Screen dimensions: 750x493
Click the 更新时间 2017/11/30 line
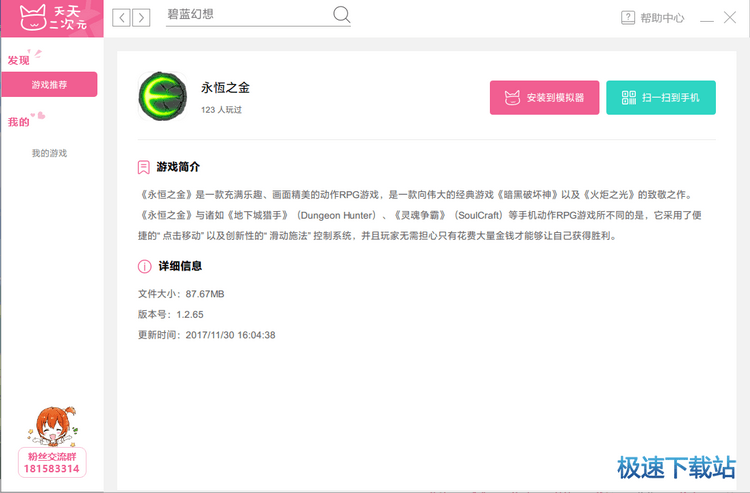tap(207, 335)
